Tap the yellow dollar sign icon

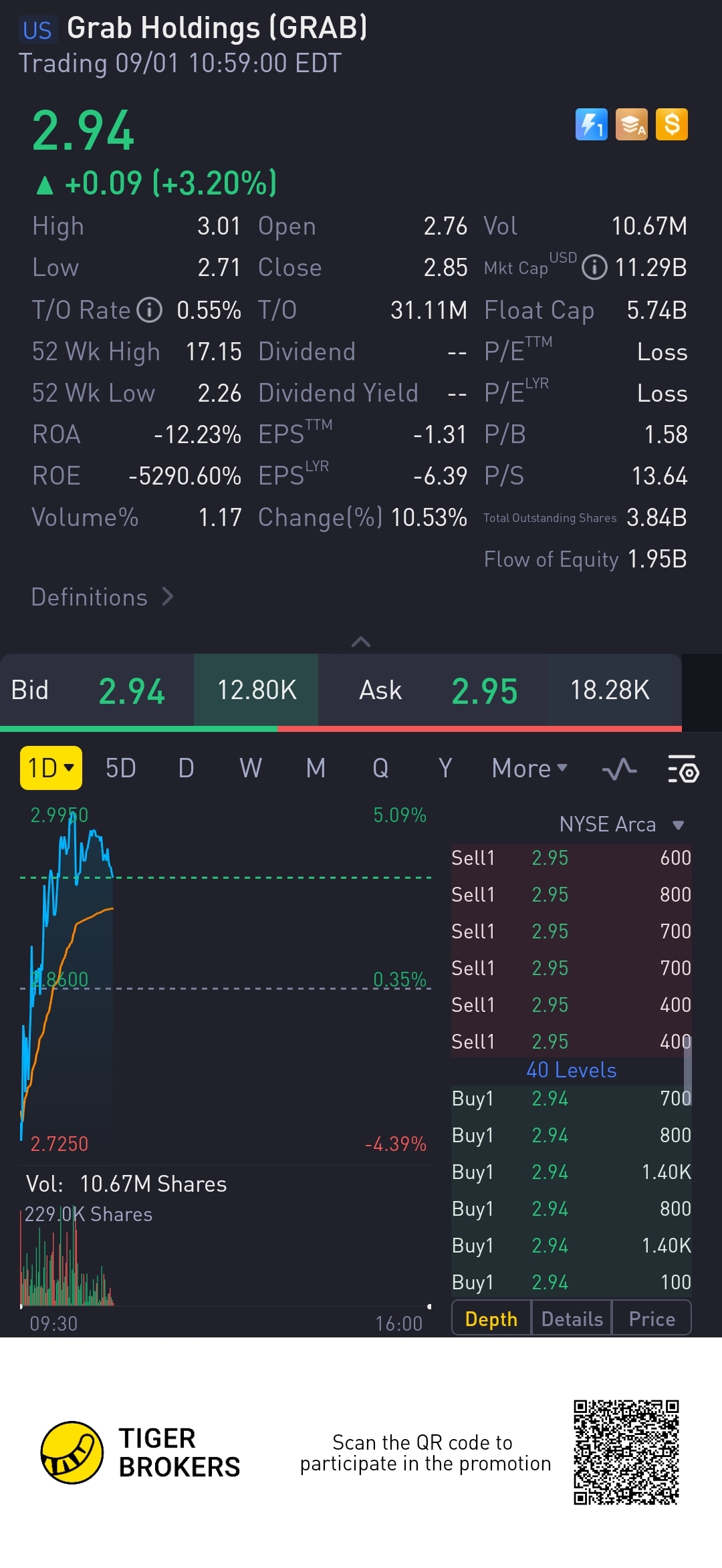tap(672, 124)
